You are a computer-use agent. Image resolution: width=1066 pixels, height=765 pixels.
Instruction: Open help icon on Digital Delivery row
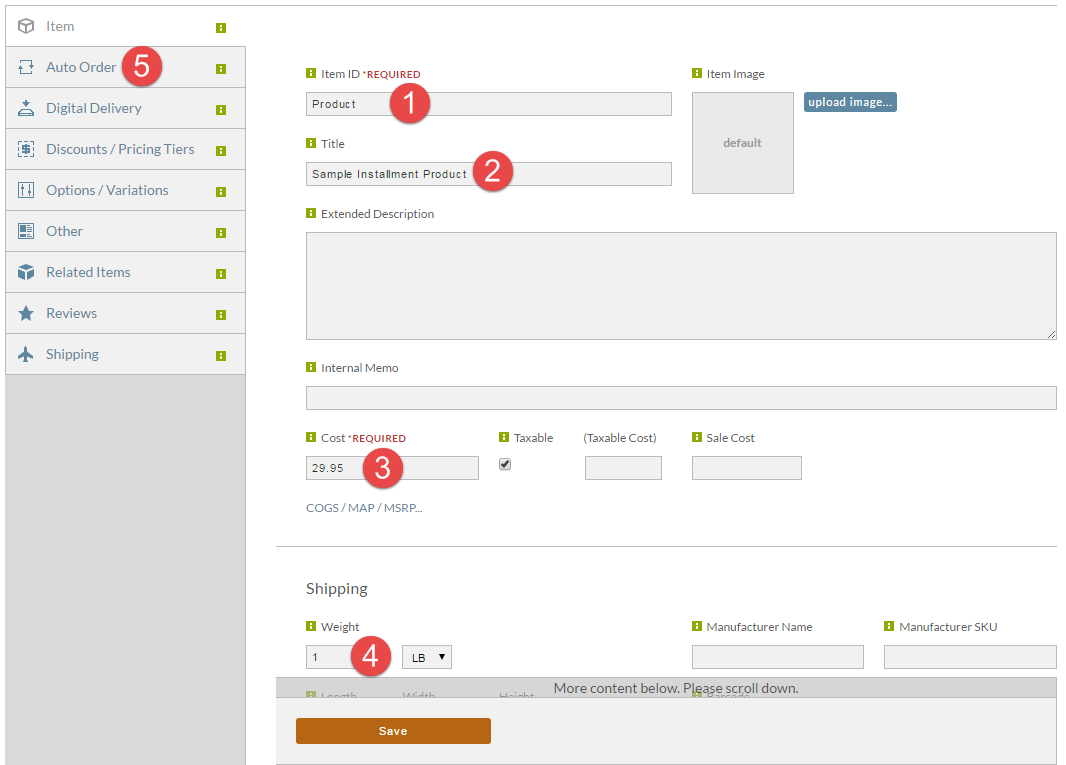coord(221,110)
